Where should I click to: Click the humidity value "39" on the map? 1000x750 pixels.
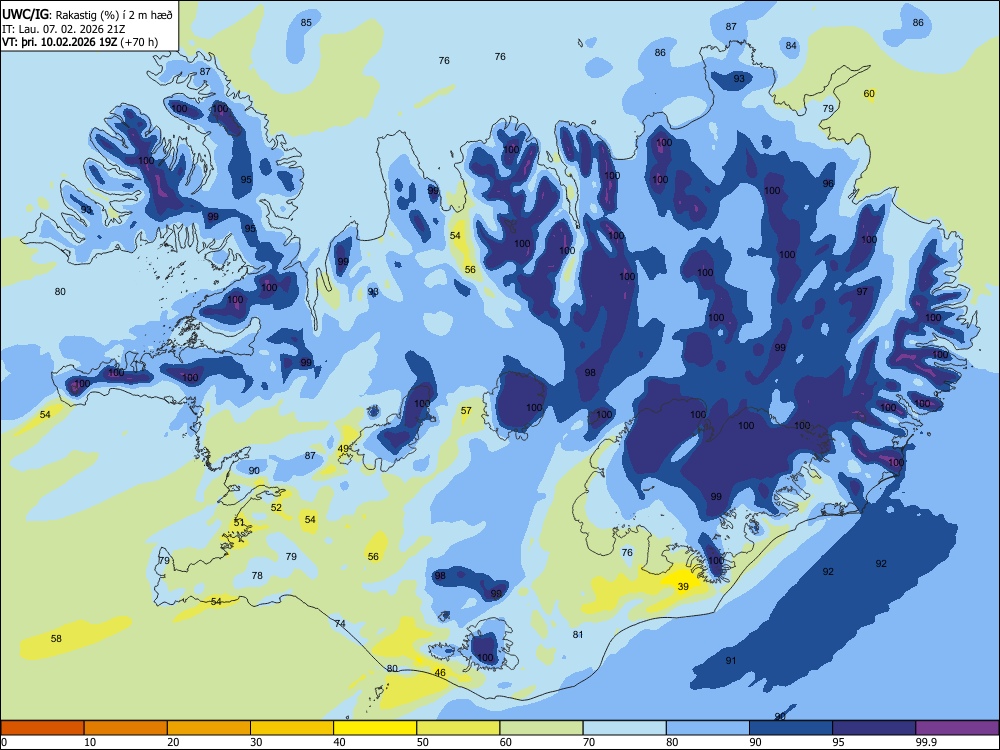click(x=683, y=587)
